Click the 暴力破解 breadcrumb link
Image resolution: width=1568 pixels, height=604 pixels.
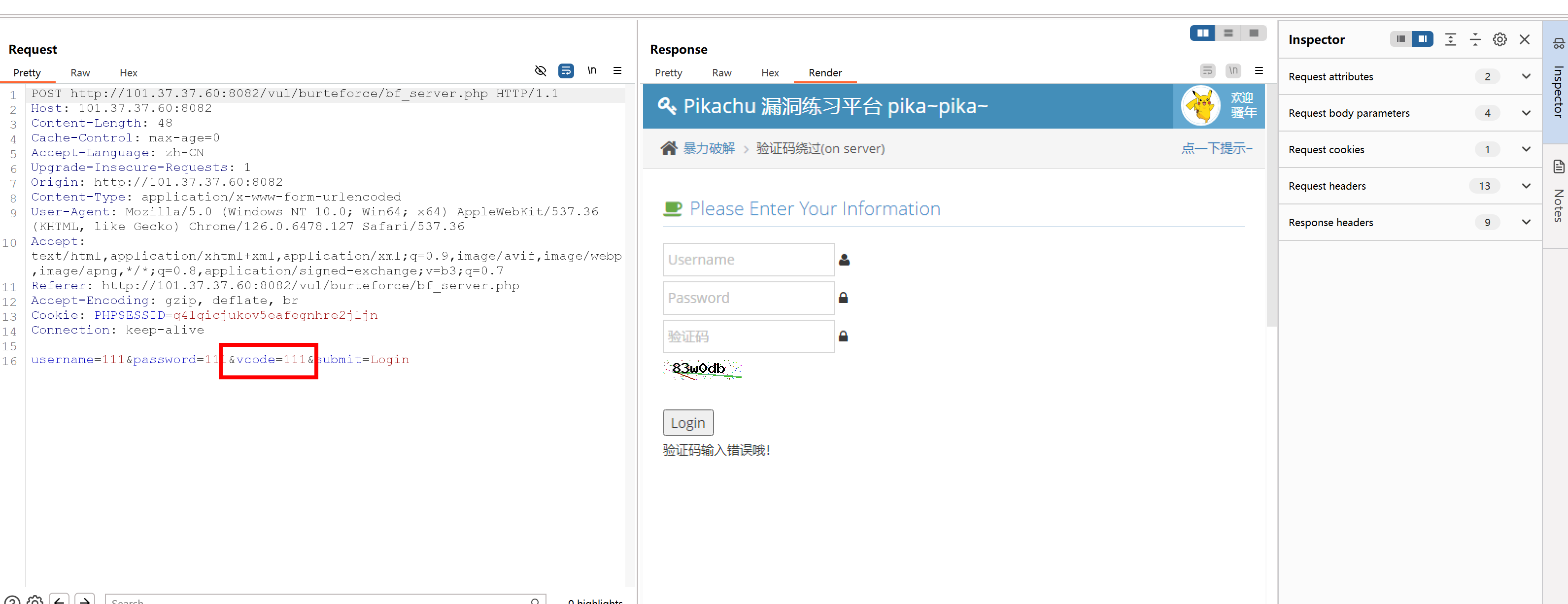[709, 148]
